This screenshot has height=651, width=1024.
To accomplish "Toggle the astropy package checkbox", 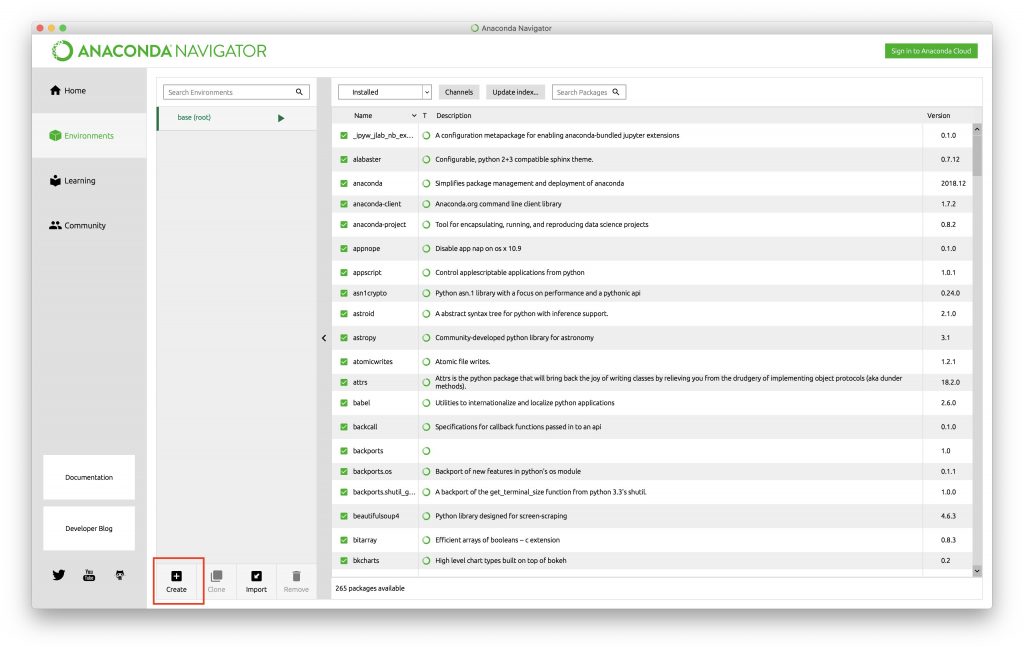I will 344,338.
